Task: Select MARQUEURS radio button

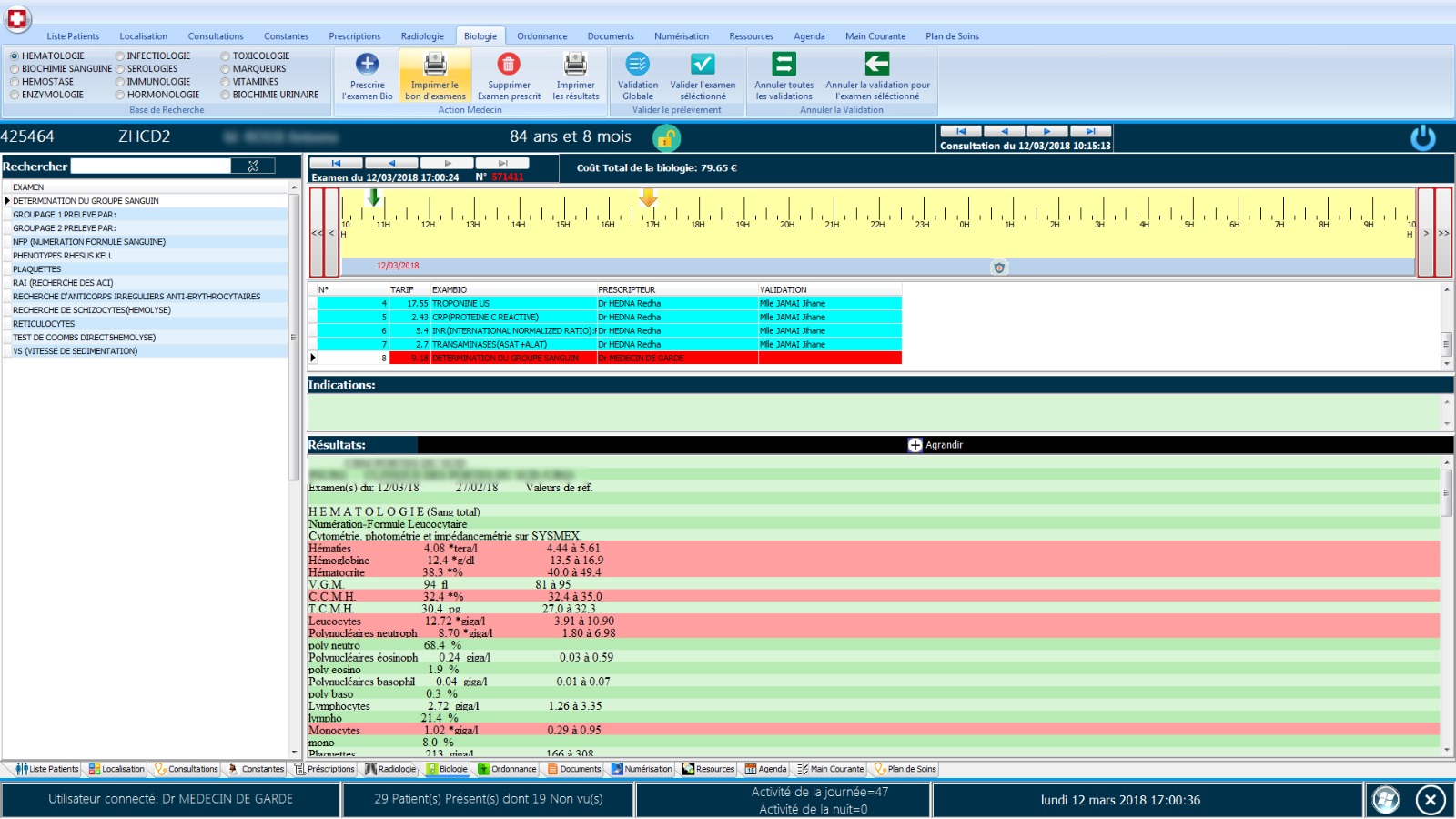Action: 226,69
